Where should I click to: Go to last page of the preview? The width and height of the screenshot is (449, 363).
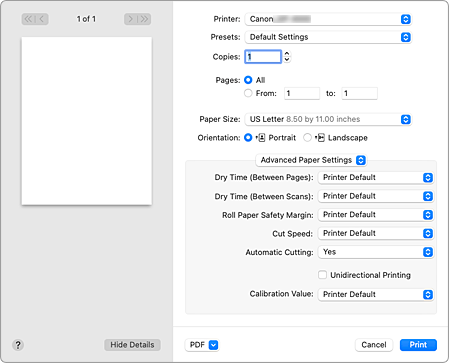(x=144, y=19)
